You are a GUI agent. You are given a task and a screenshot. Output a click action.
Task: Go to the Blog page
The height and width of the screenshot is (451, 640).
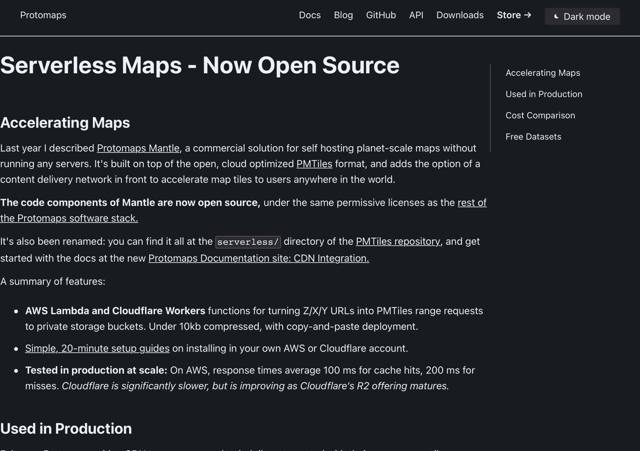(x=343, y=15)
